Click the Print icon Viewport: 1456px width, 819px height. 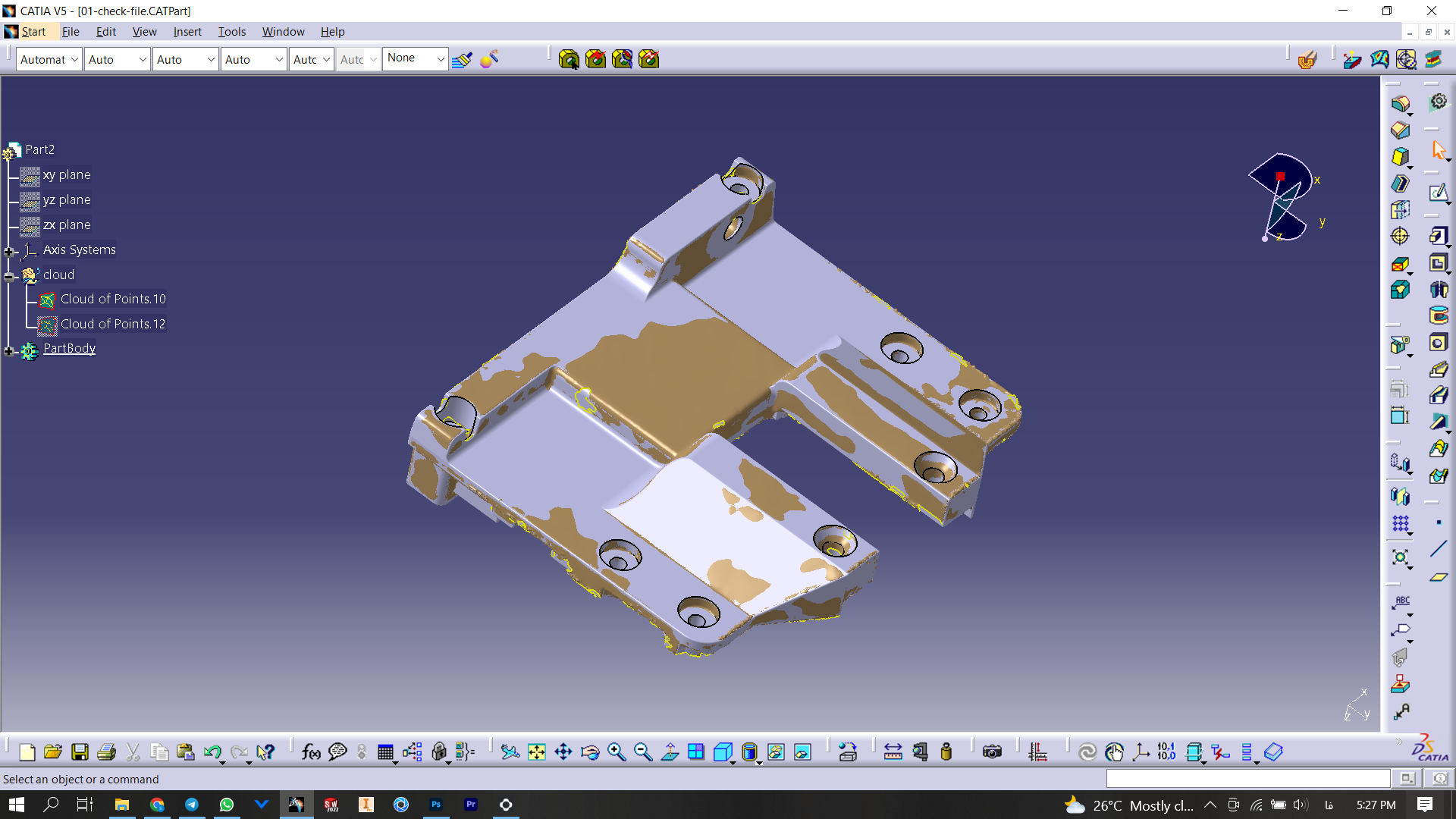pos(106,752)
